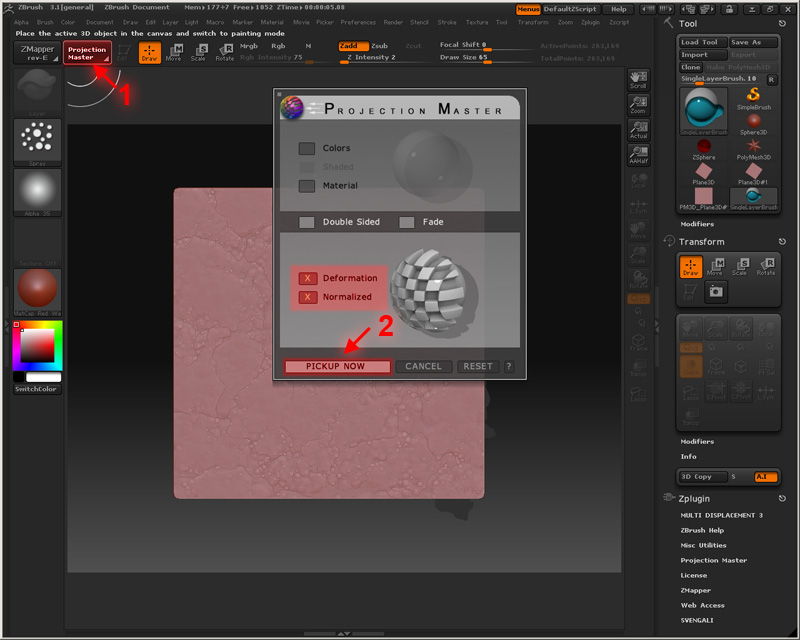Viewport: 800px width, 640px height.
Task: Click the Scroll canvas icon
Action: 638,80
